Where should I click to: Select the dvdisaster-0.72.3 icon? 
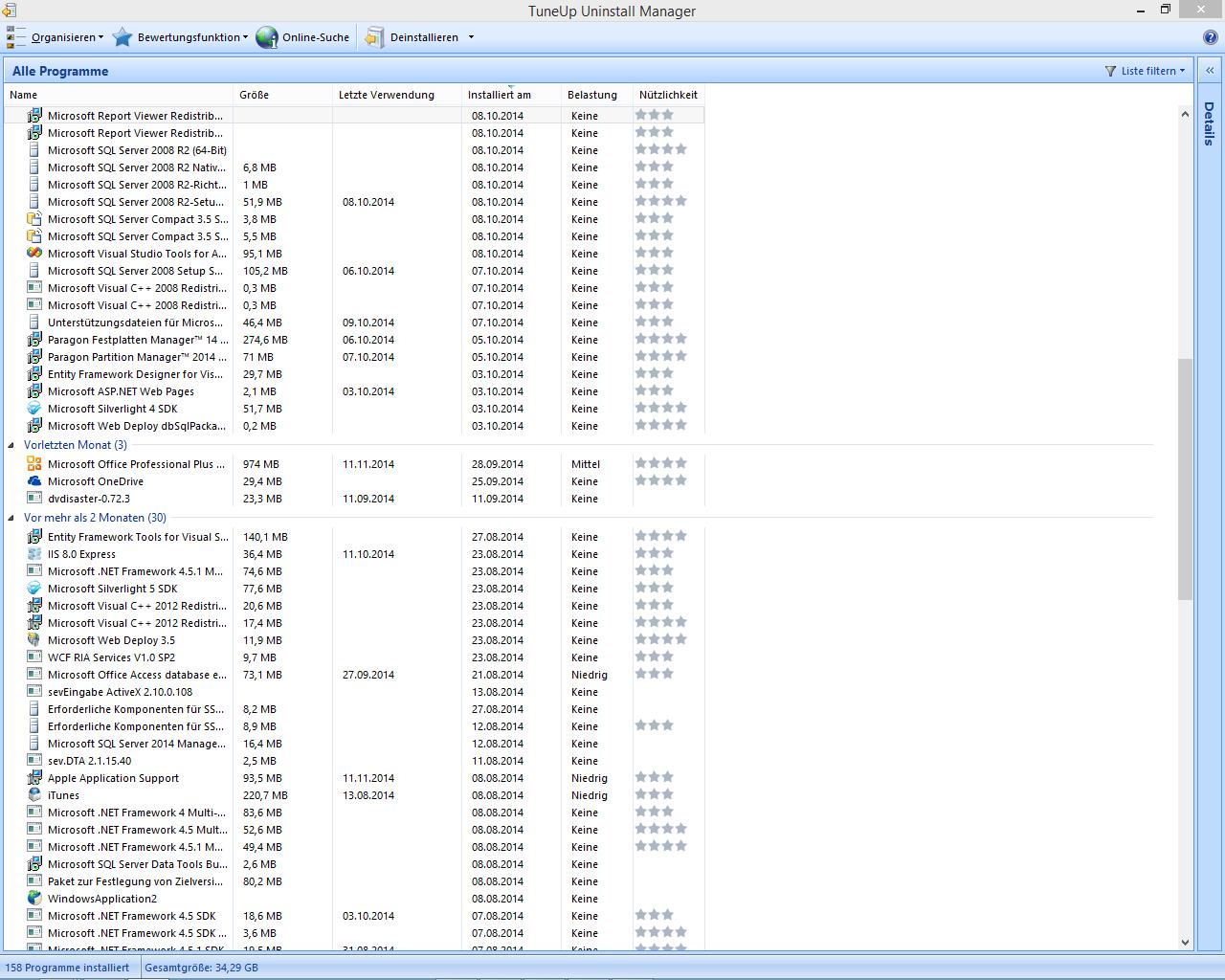click(34, 499)
